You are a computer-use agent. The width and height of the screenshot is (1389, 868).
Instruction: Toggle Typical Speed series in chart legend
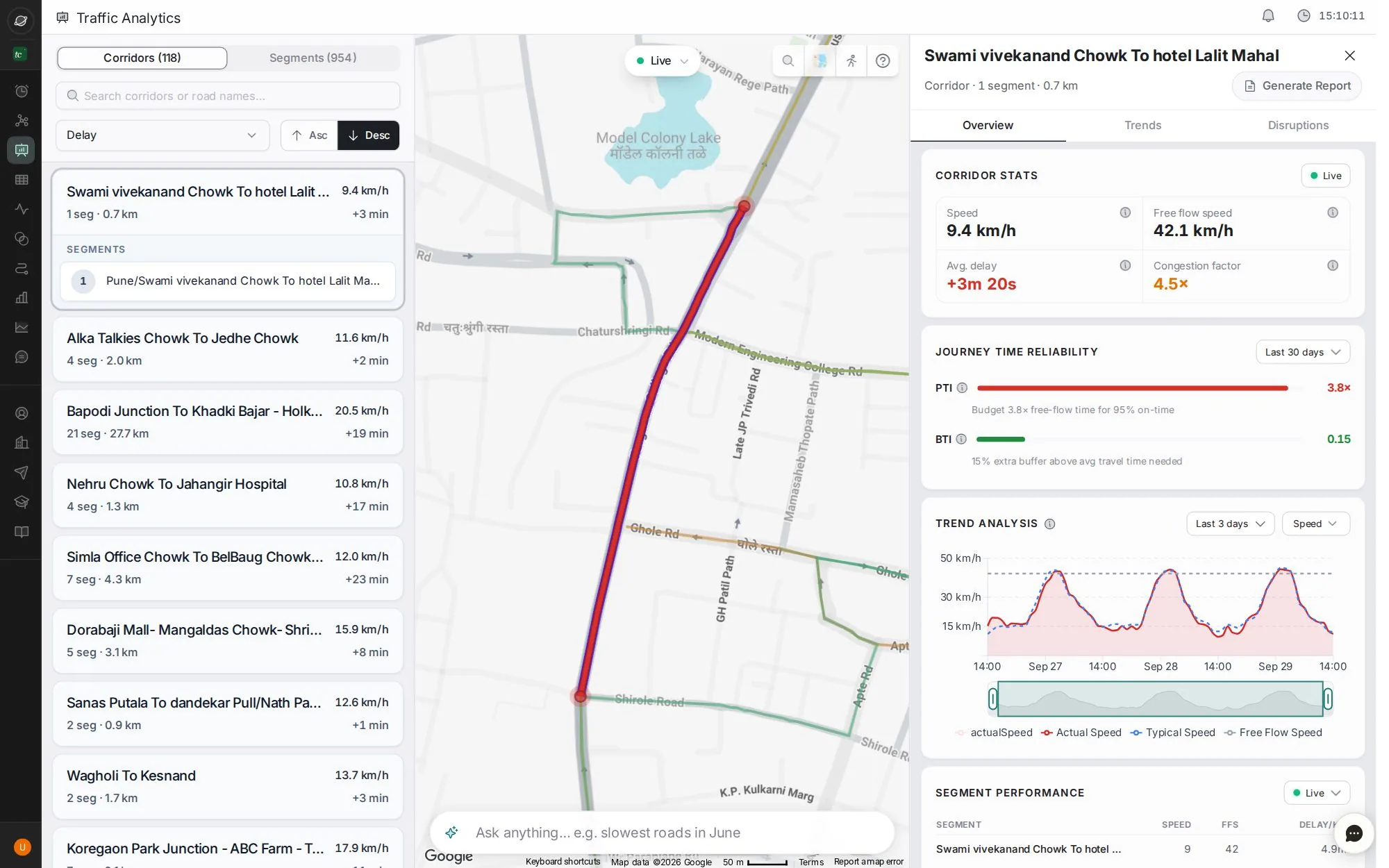1173,733
